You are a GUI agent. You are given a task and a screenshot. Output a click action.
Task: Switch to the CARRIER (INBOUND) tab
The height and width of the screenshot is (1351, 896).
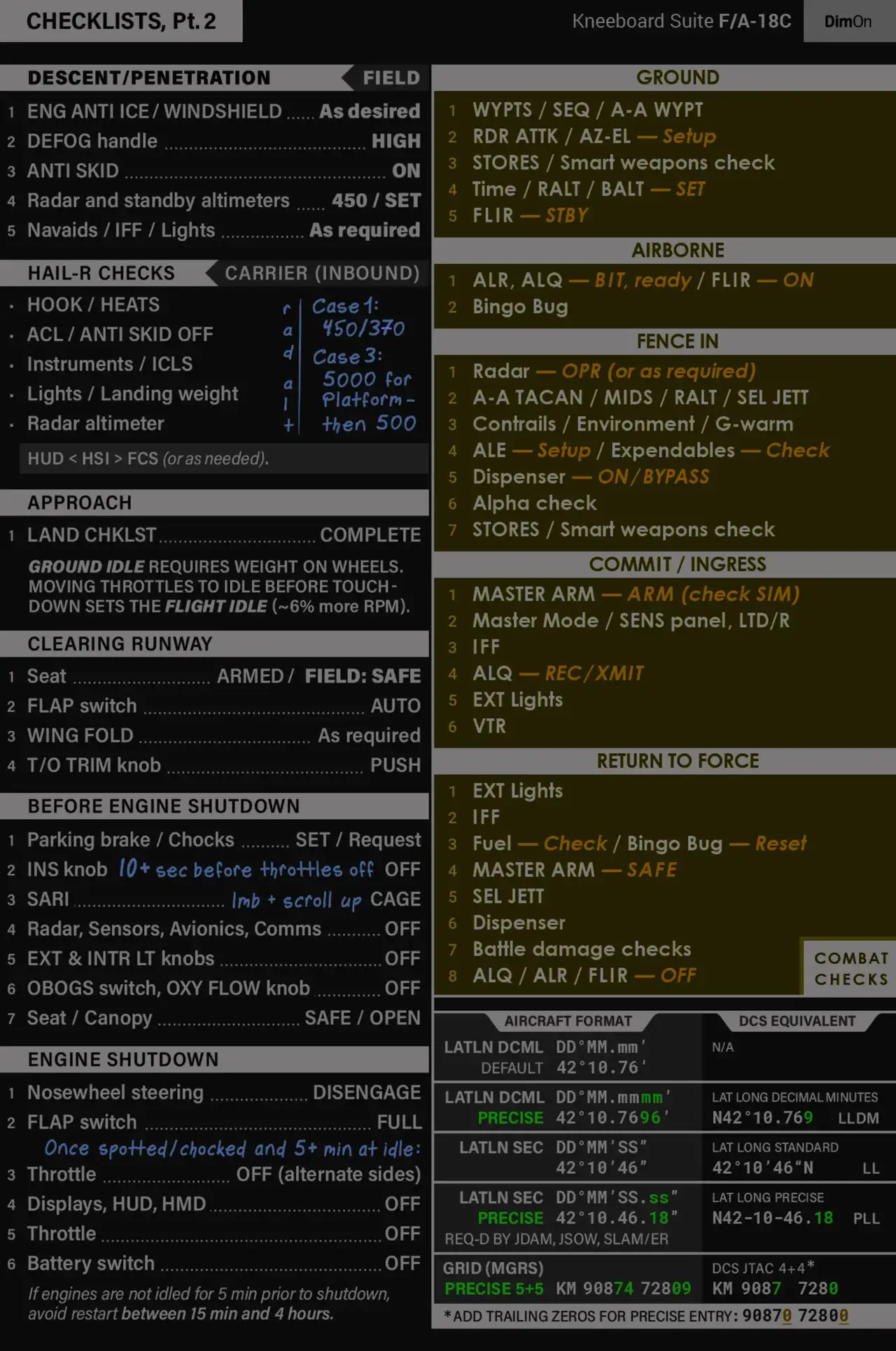click(321, 273)
